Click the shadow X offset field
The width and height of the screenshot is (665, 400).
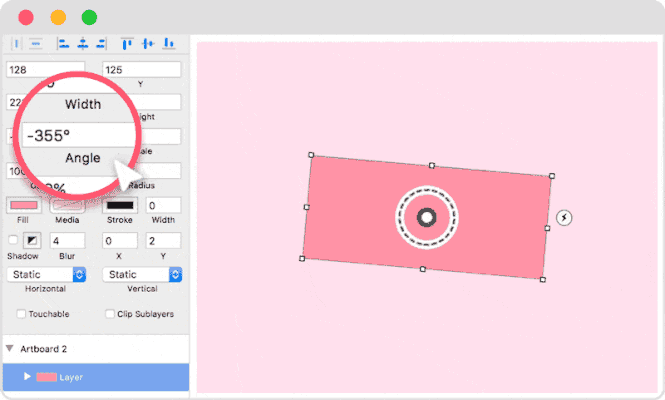(x=120, y=241)
